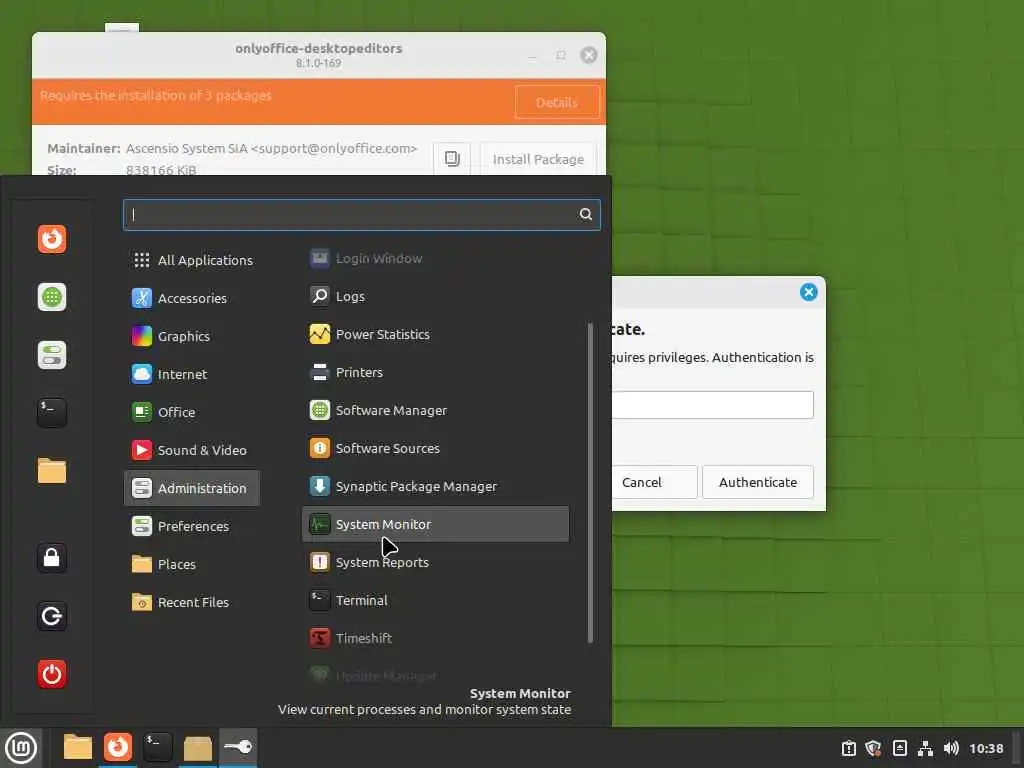
Task: Click the applications list scrollbar
Action: point(590,483)
